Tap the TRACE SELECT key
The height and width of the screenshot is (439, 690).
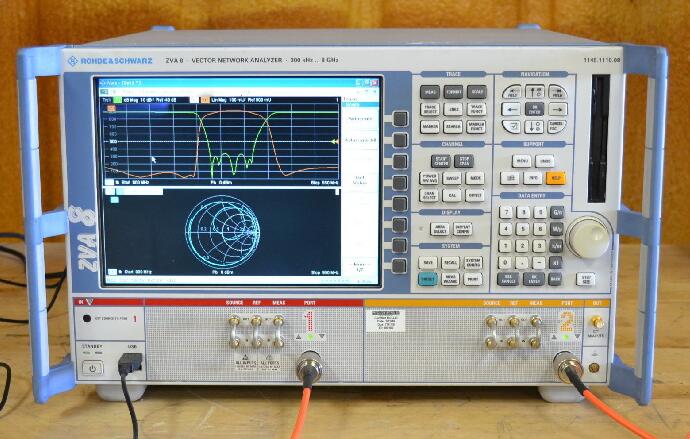(429, 109)
